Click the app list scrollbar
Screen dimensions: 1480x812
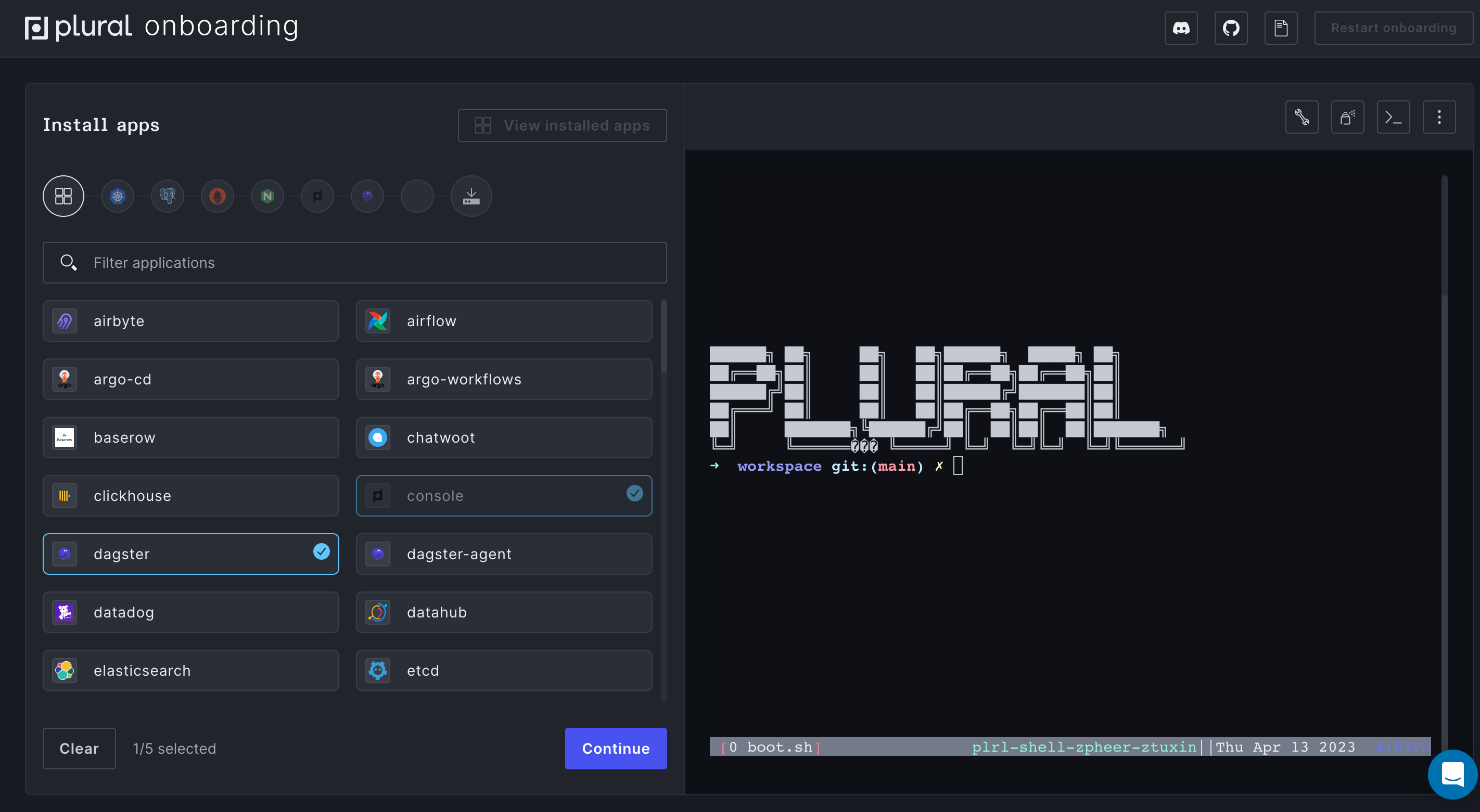664,336
